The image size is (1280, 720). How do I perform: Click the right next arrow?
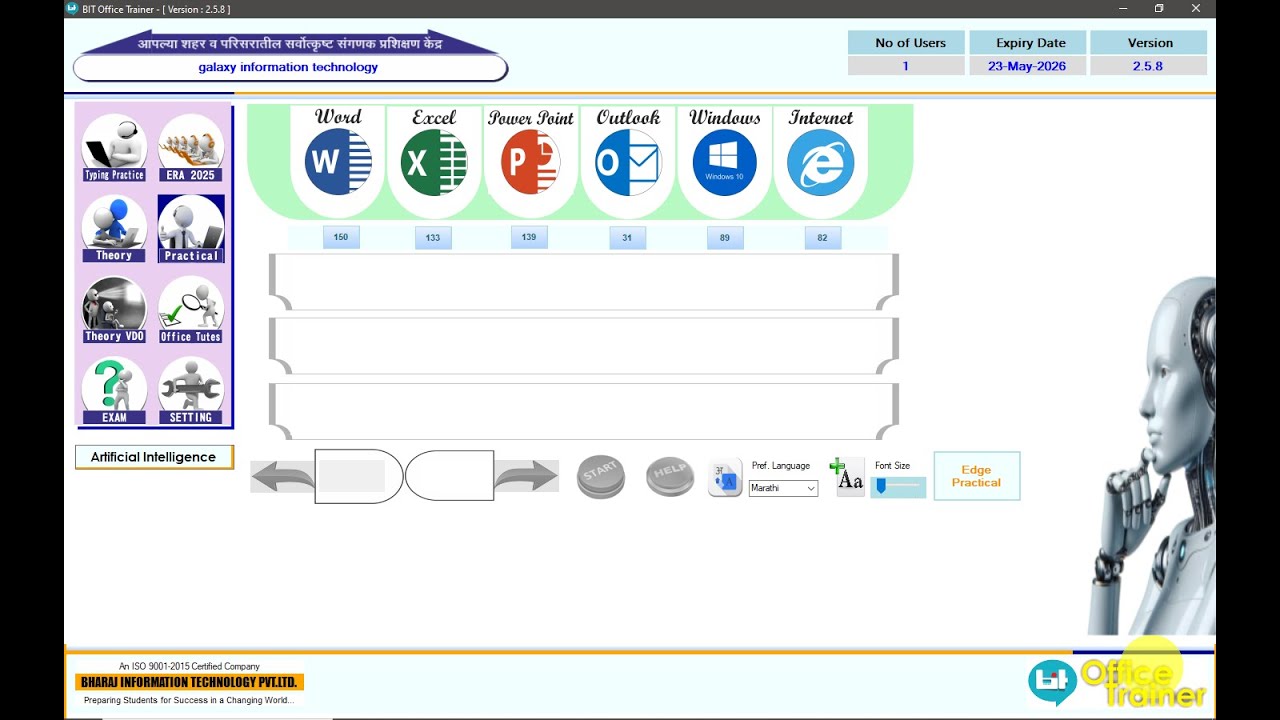point(526,476)
